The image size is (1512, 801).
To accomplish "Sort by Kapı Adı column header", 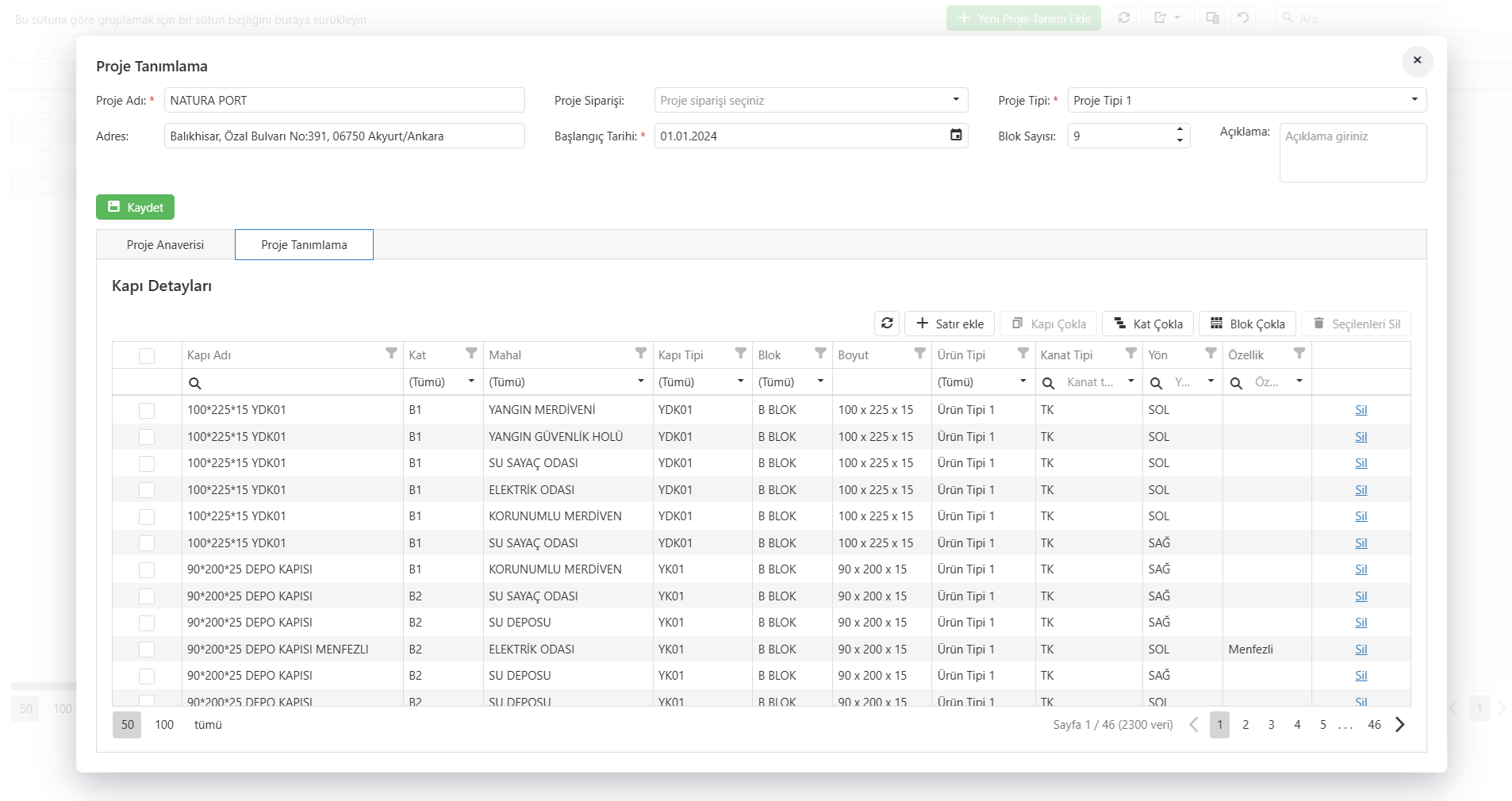I will pyautogui.click(x=209, y=355).
